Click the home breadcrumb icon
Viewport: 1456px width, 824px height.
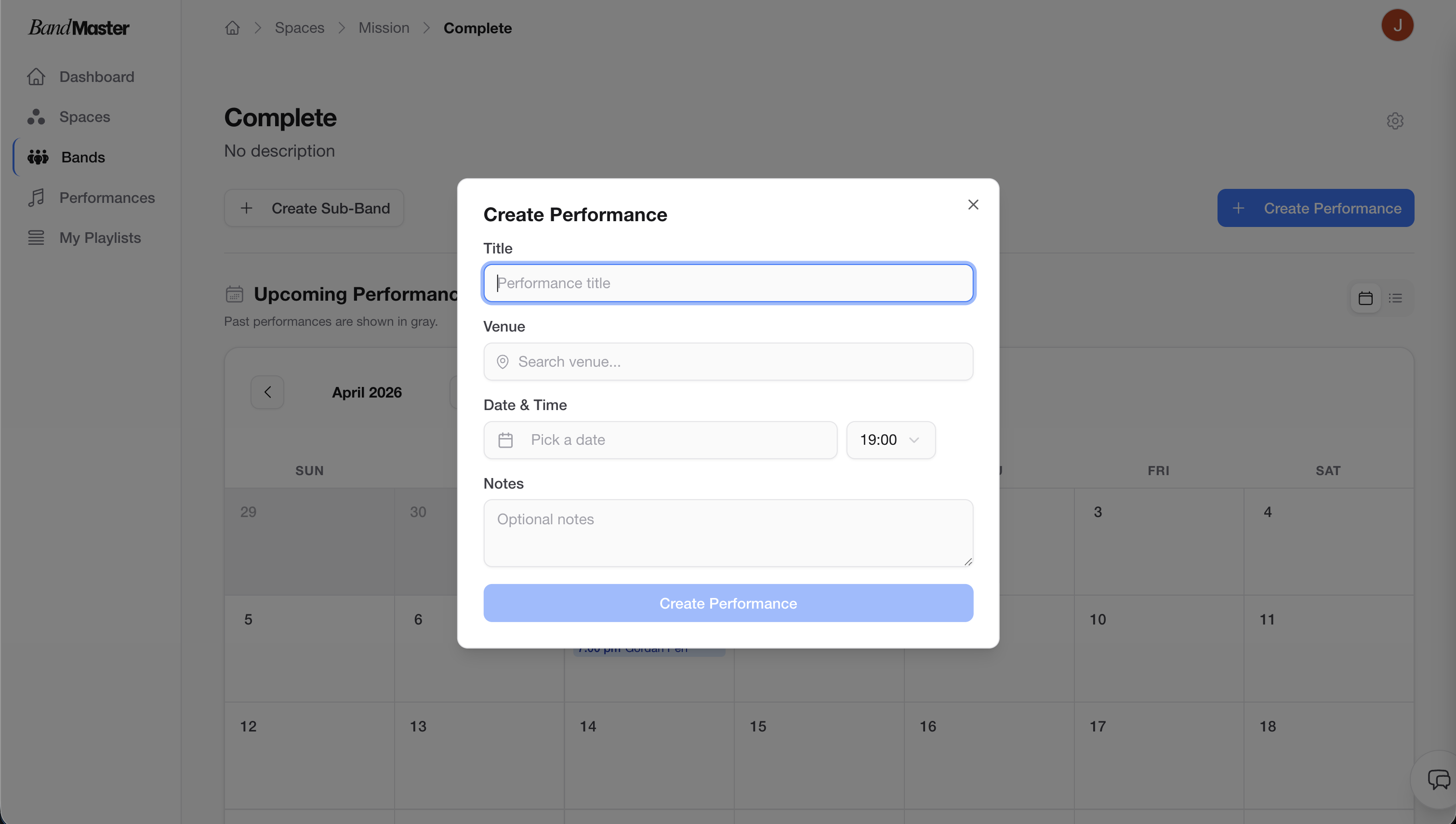click(233, 28)
